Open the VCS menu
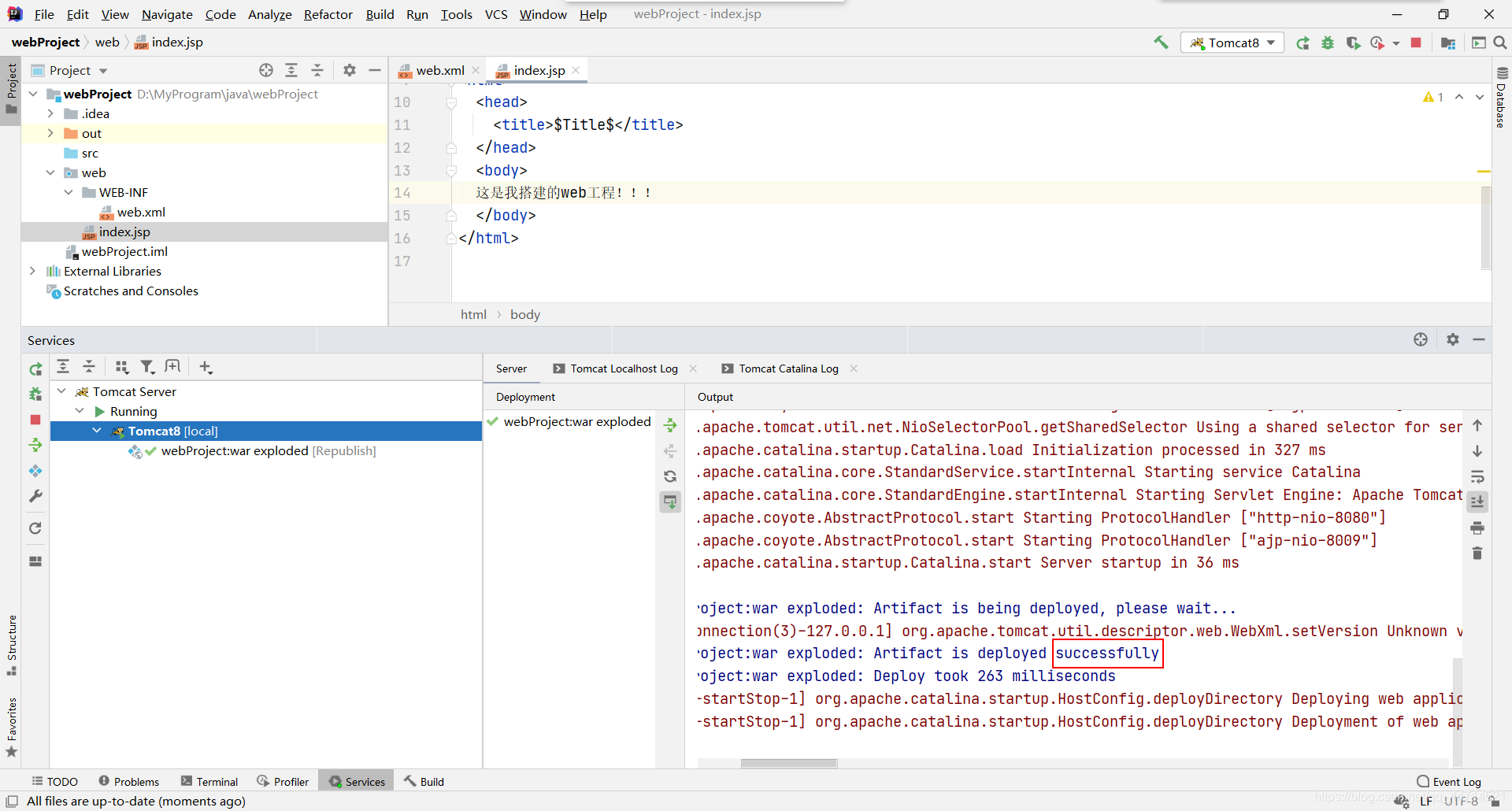 click(x=496, y=14)
